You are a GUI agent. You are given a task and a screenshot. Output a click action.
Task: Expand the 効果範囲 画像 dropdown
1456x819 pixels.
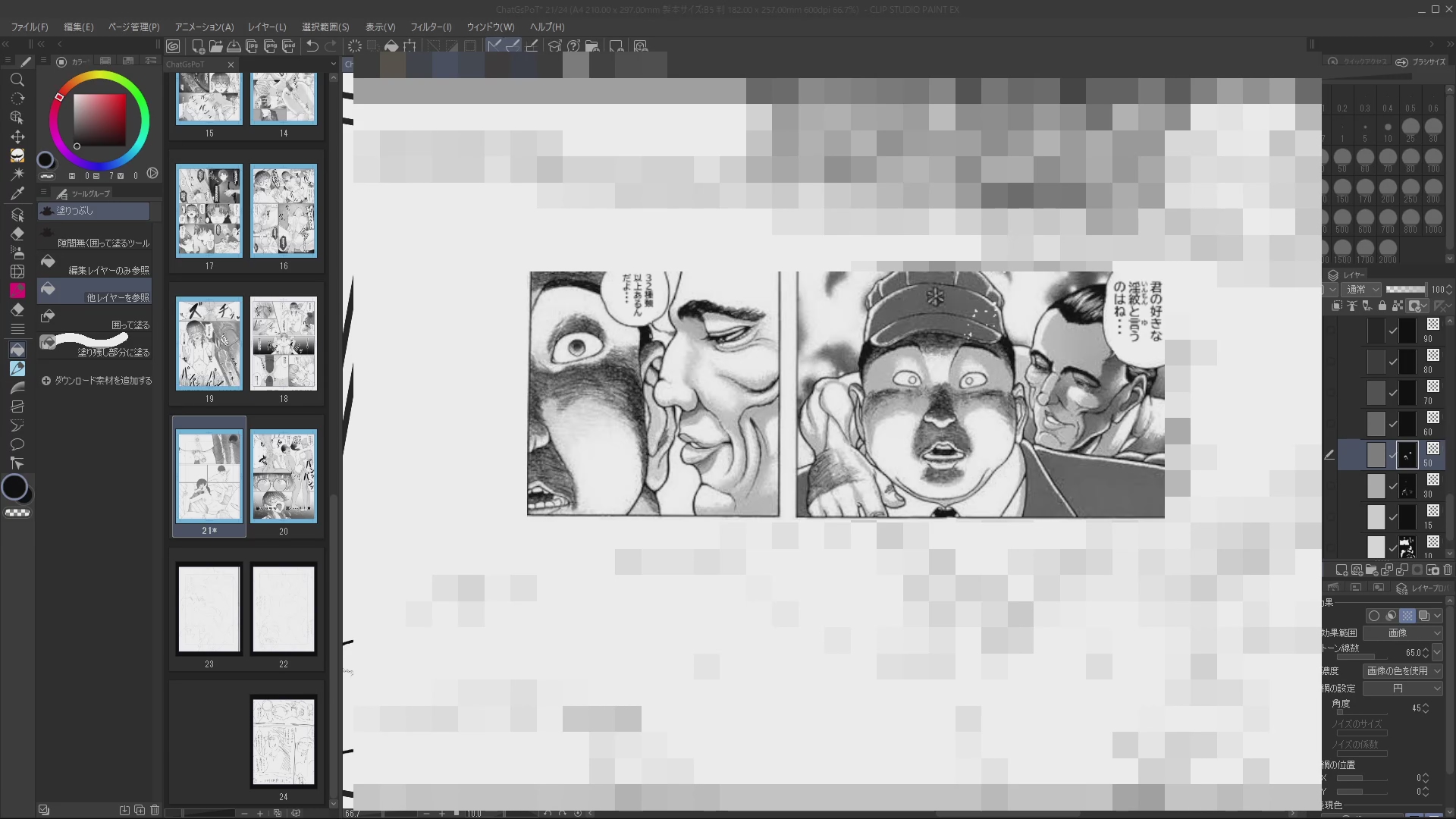click(x=1402, y=632)
